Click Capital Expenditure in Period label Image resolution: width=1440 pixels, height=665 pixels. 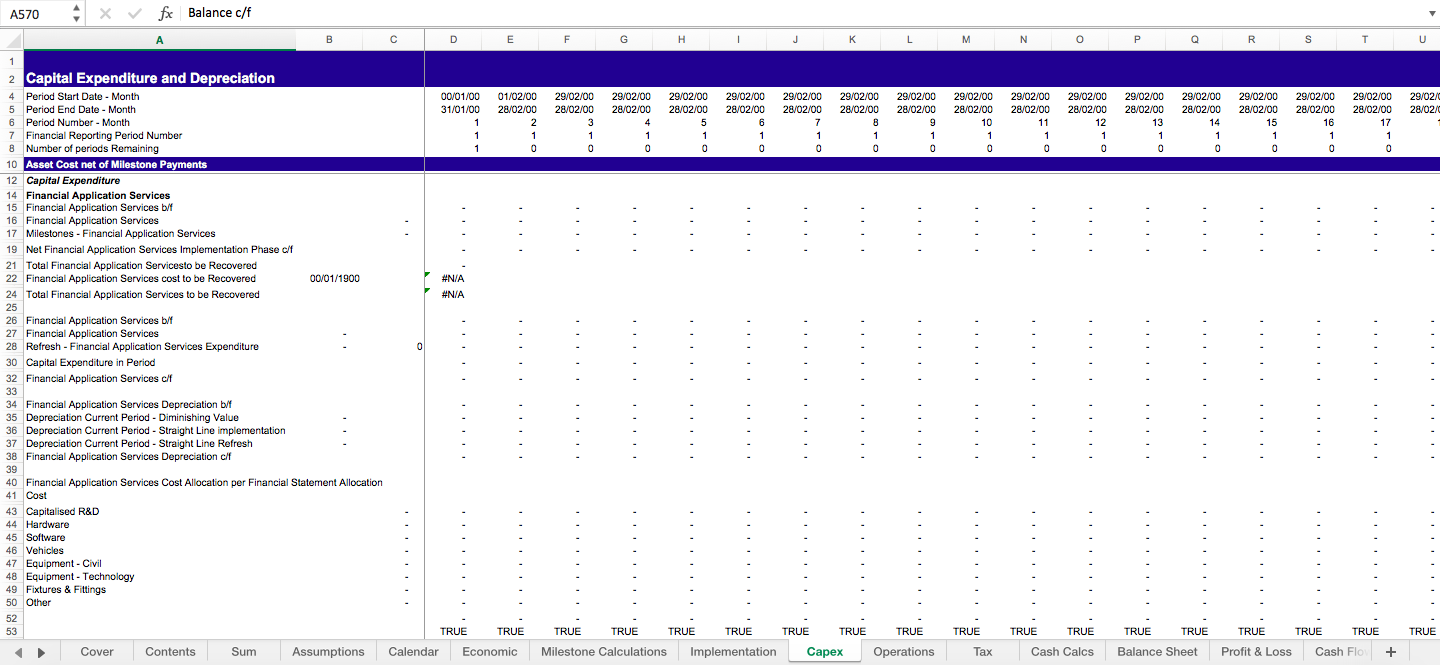click(x=91, y=363)
